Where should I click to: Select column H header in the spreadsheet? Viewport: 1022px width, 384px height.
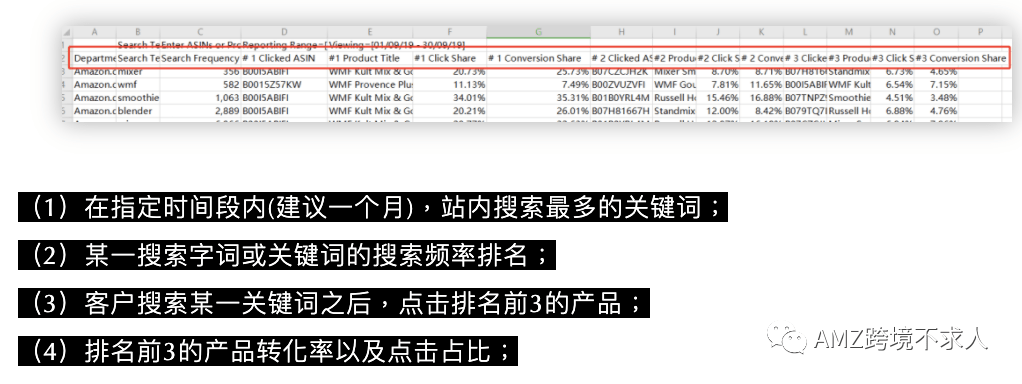621,32
